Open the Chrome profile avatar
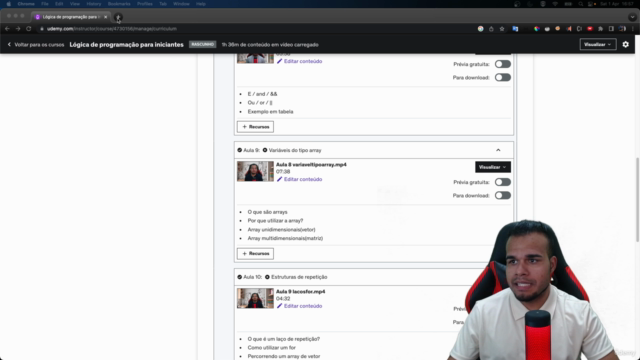640x360 pixels. point(622,29)
